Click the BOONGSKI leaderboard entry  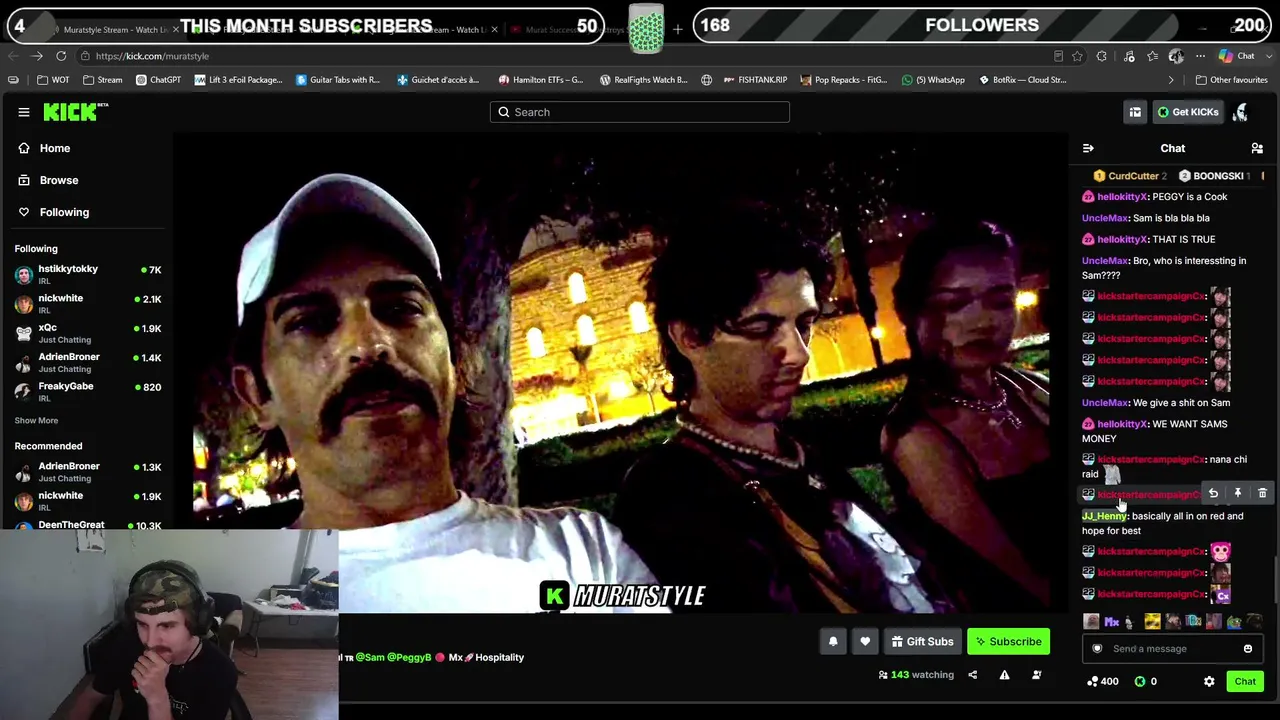click(x=1214, y=176)
